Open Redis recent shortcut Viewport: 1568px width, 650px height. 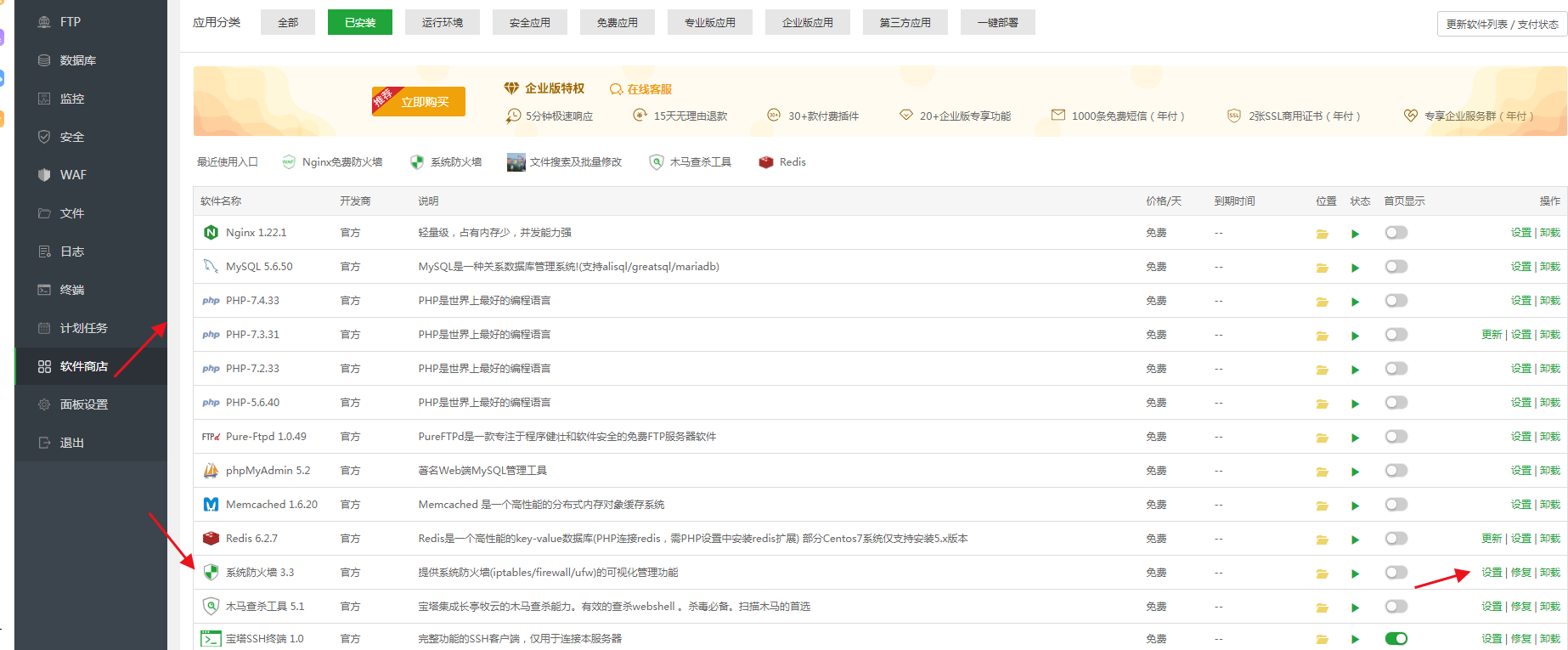[x=782, y=162]
